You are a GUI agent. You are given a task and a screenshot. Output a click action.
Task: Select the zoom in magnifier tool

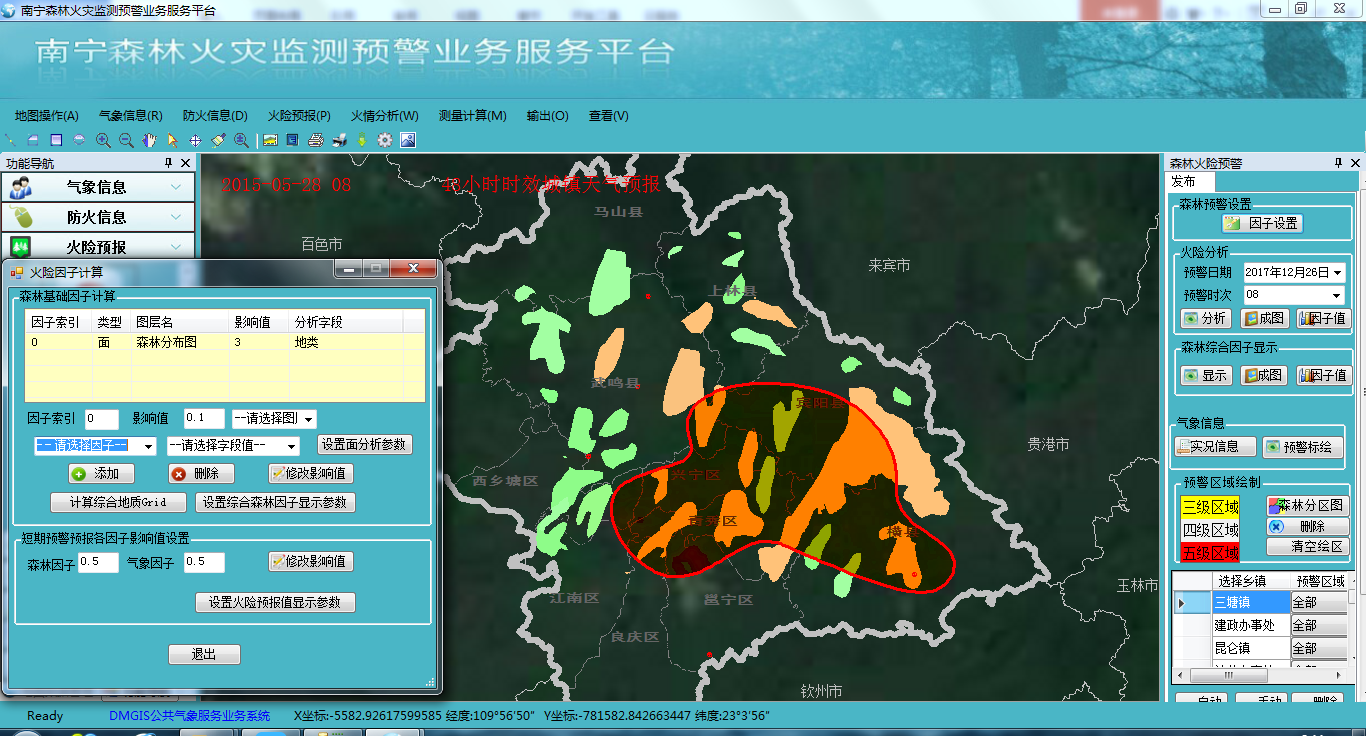coord(103,141)
